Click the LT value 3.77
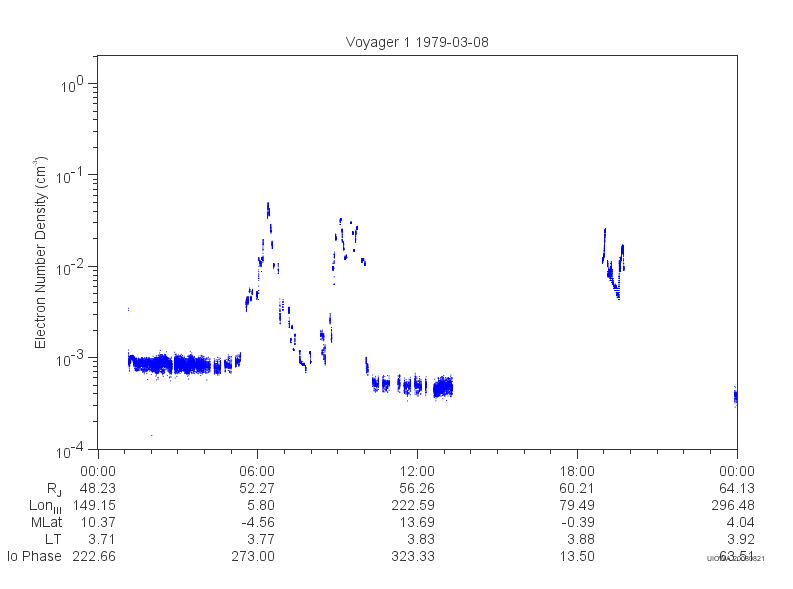Screen dimensions: 793x589 point(261,539)
